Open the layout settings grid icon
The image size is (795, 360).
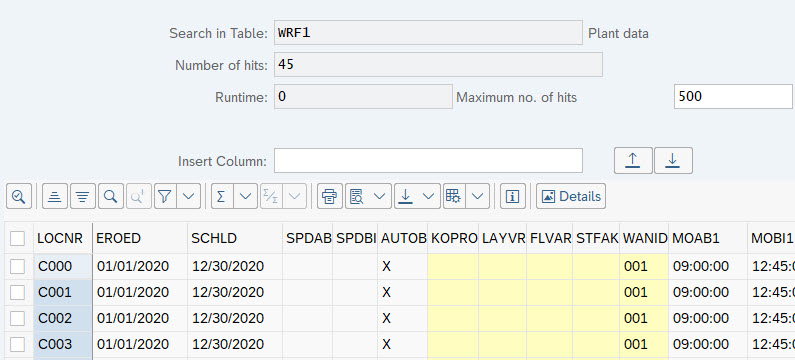[x=454, y=196]
